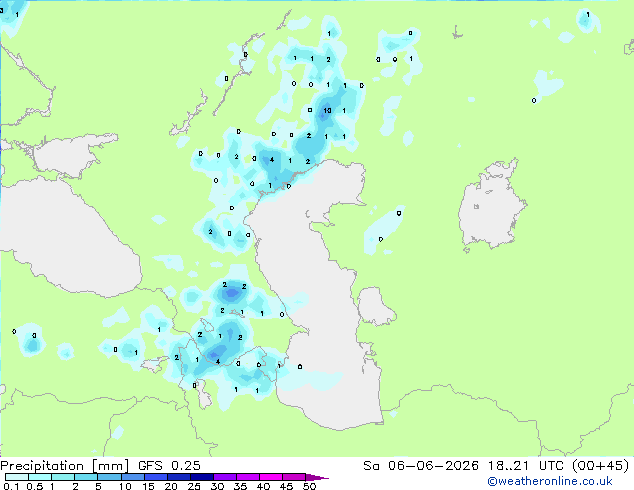This screenshot has width=634, height=490.
Task: Select the 5–10 mm legend swatch
Action: click(x=109, y=477)
